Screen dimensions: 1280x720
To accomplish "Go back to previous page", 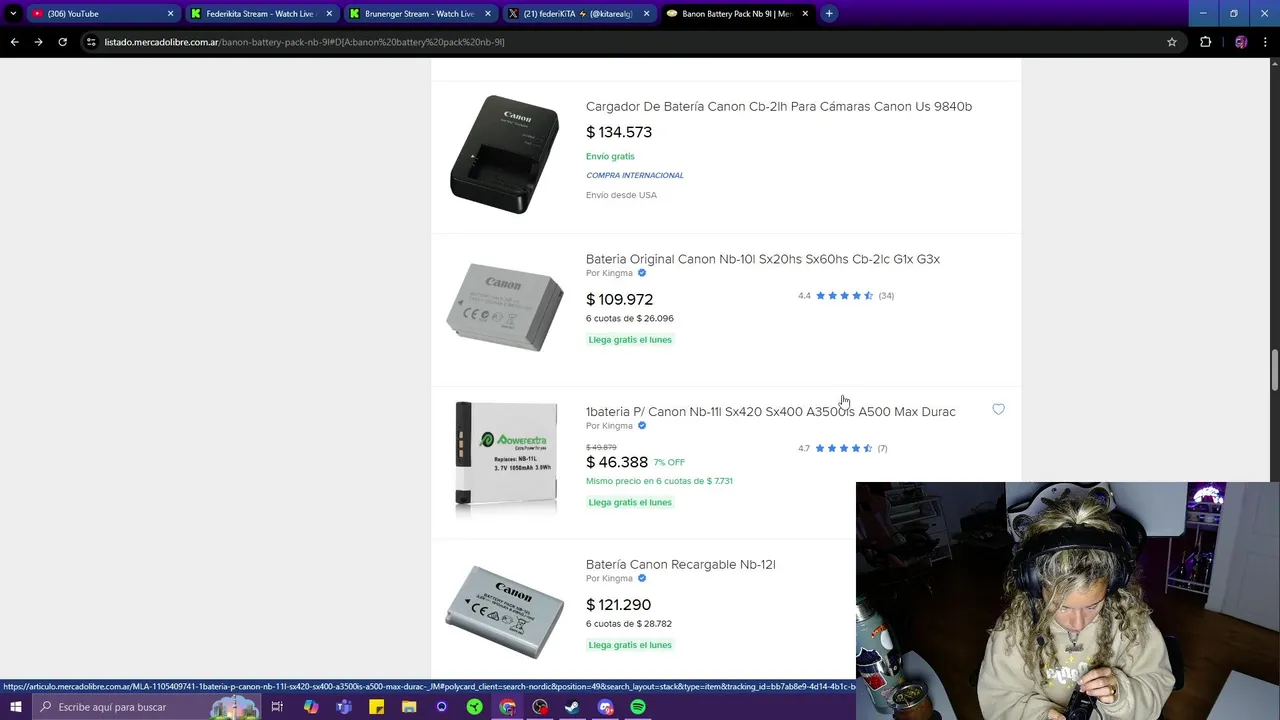I will [14, 42].
